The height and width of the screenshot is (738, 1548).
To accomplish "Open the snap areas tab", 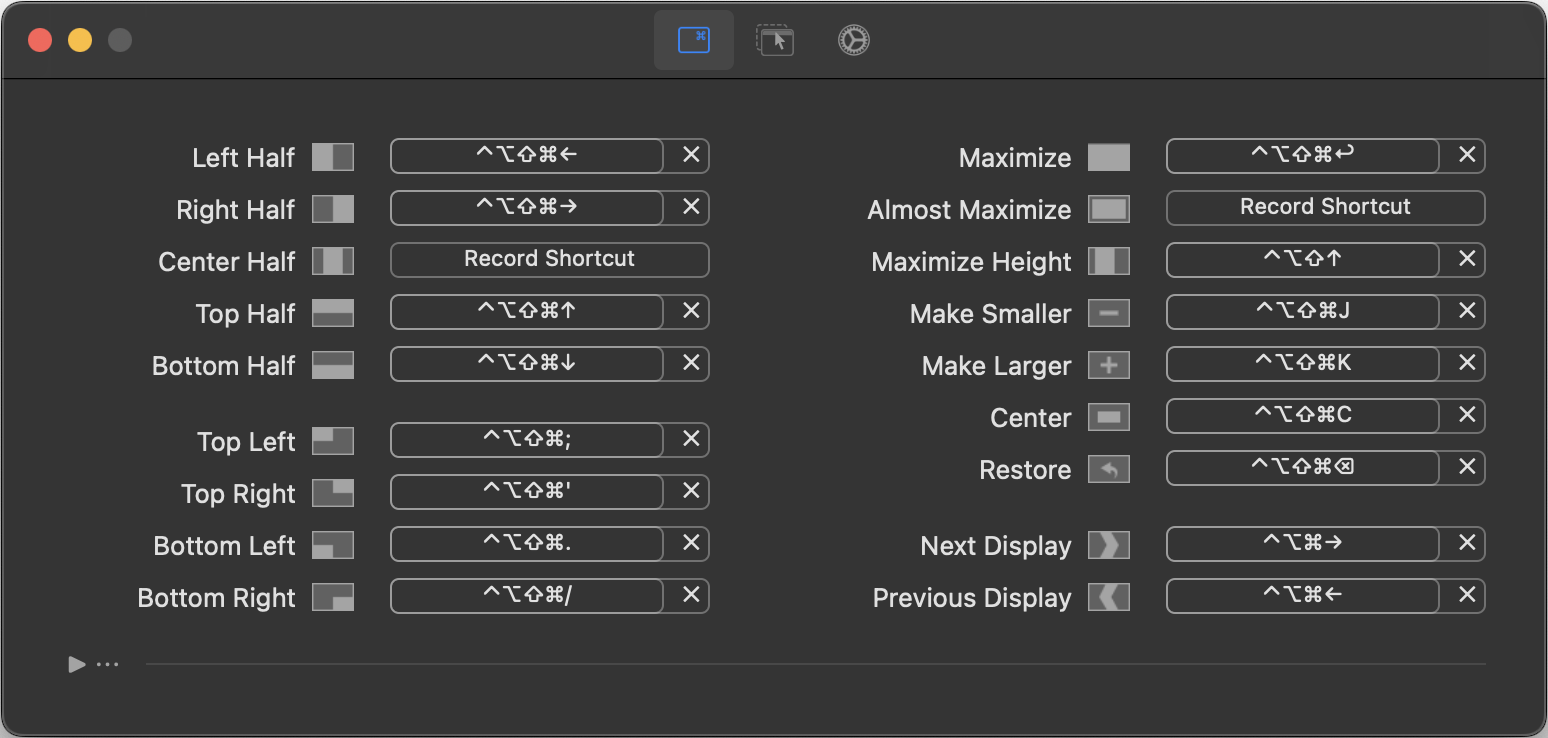I will point(774,40).
